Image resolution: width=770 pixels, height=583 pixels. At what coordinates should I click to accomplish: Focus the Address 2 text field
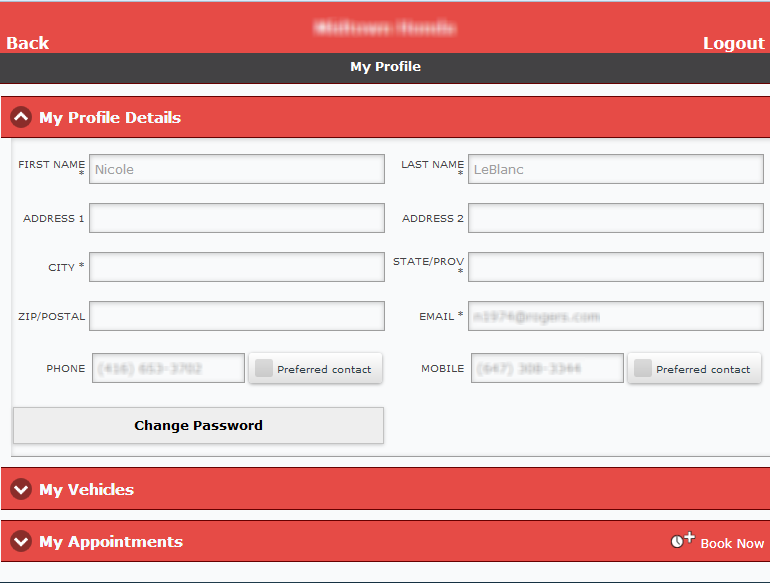(615, 218)
